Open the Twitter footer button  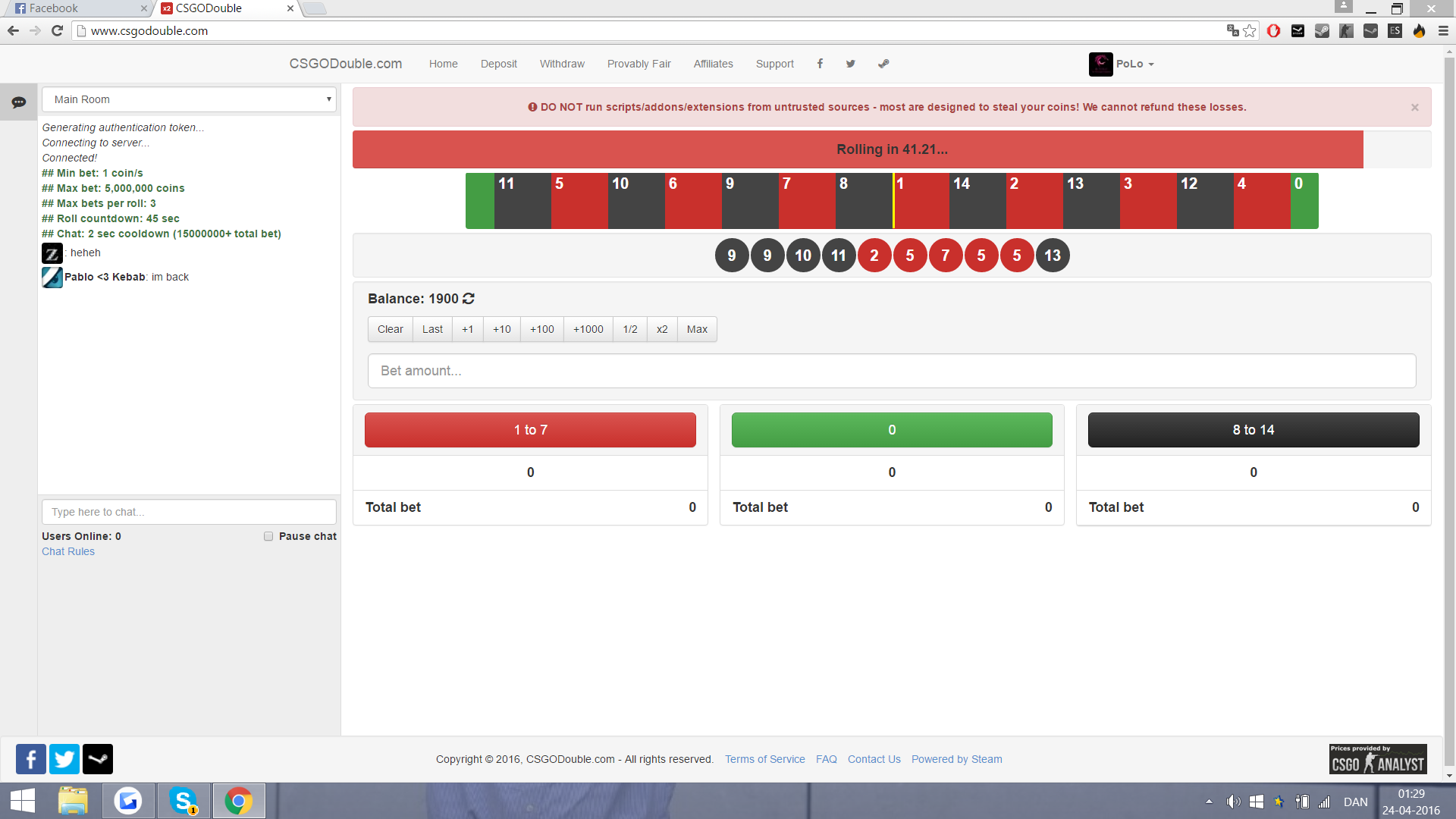pos(64,759)
